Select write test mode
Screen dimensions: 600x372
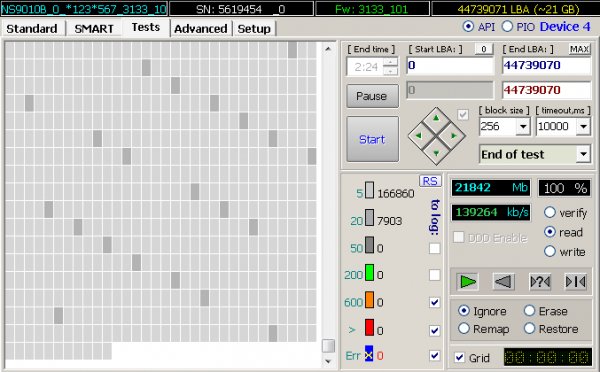point(549,251)
